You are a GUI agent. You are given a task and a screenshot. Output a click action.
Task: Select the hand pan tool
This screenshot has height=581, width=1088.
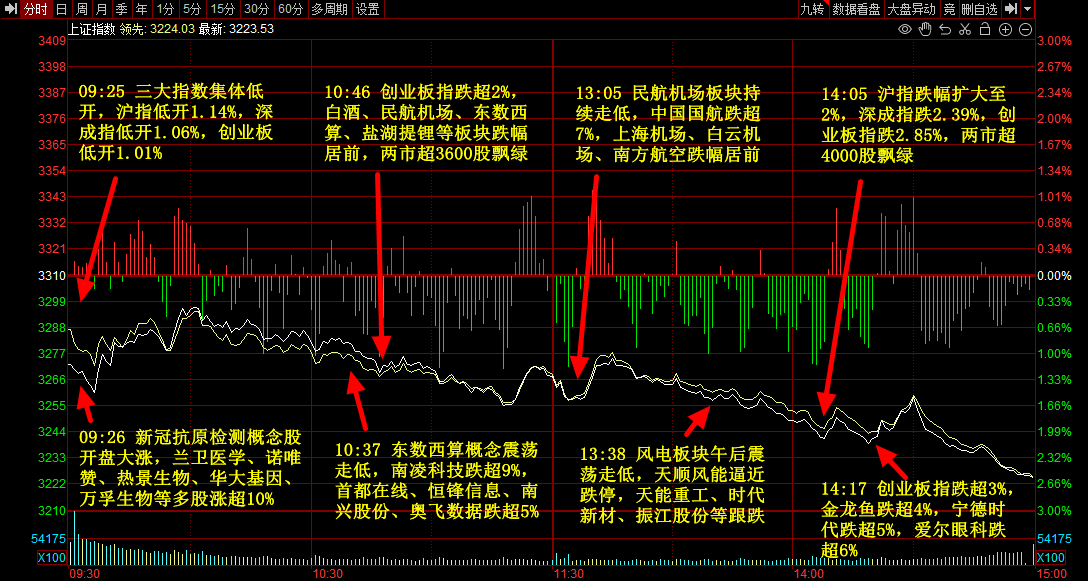tap(925, 30)
